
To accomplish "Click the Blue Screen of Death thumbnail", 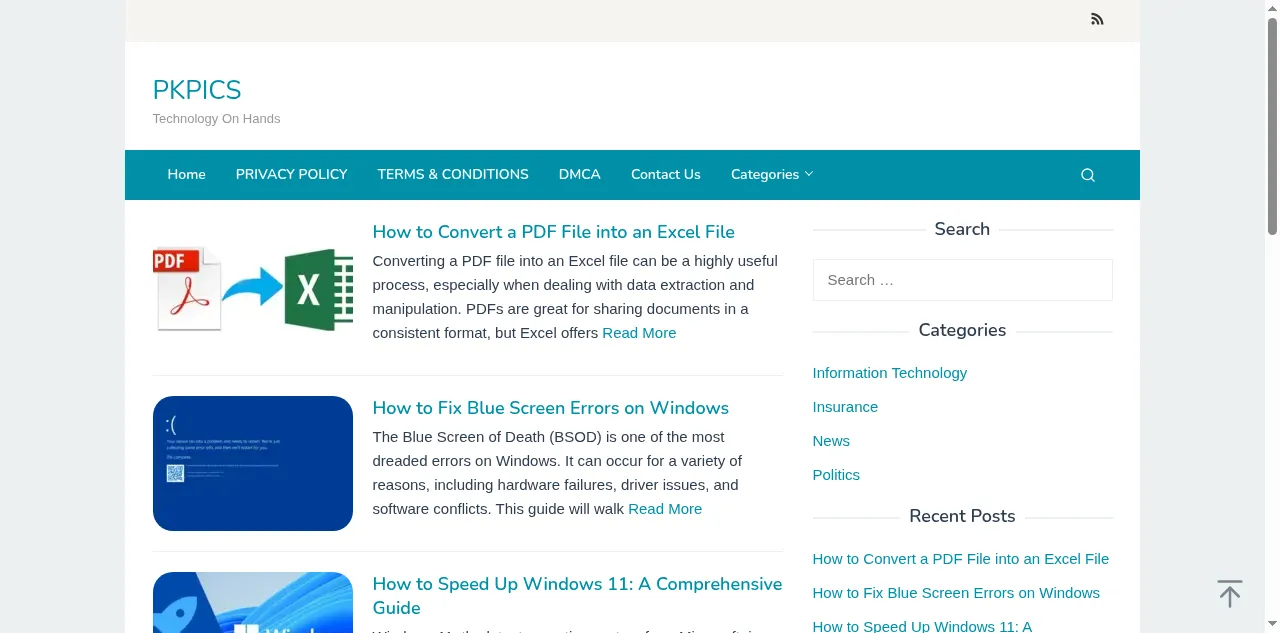I will coord(253,463).
